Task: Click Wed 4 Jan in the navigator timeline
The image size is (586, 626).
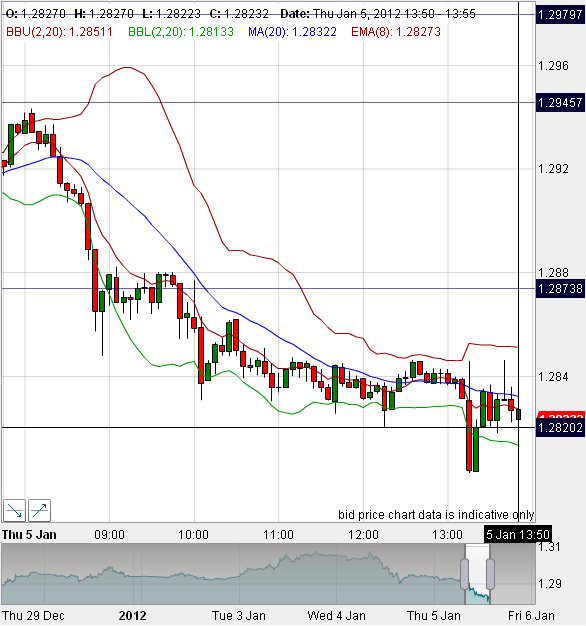Action: tap(336, 616)
